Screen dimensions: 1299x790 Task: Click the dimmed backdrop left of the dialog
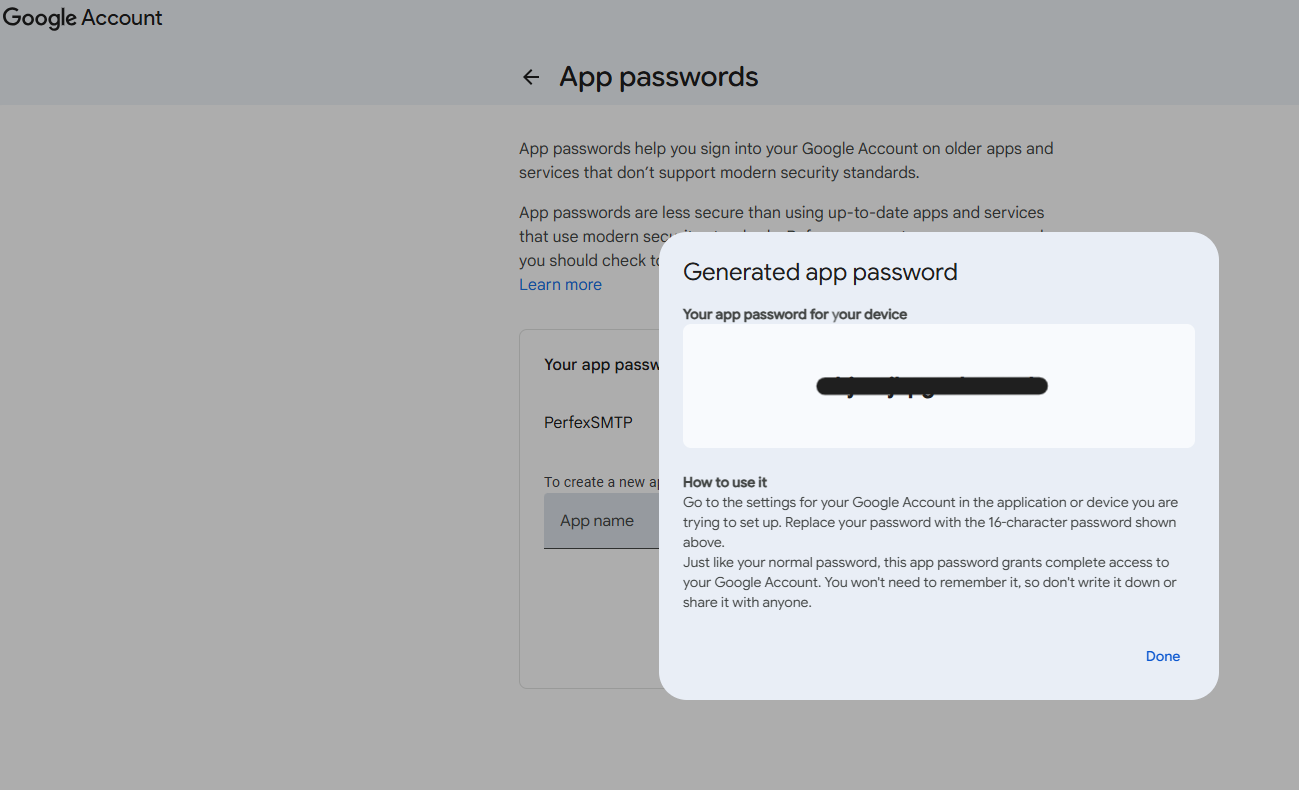[x=250, y=450]
